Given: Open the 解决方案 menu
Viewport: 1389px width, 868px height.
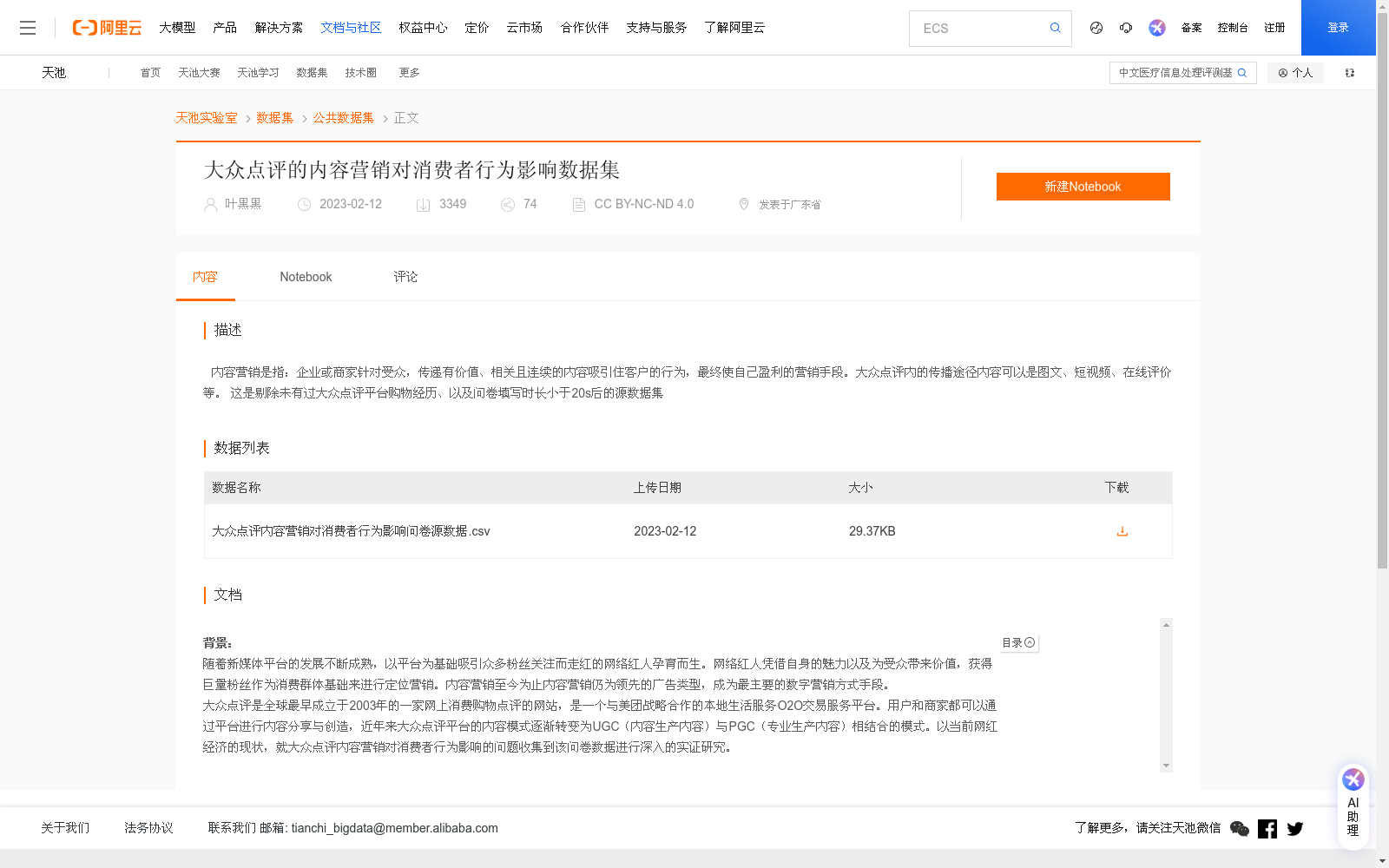Looking at the screenshot, I should (x=279, y=28).
